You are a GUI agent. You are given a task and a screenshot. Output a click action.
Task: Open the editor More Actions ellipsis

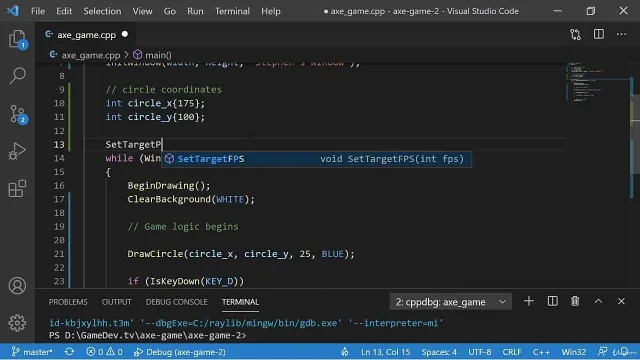[x=621, y=34]
